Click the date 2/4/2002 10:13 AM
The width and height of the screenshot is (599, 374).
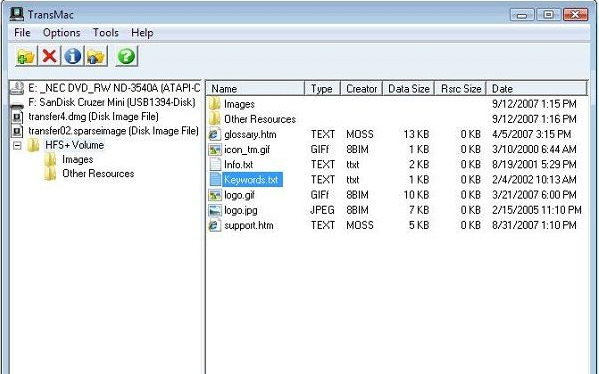coord(534,180)
